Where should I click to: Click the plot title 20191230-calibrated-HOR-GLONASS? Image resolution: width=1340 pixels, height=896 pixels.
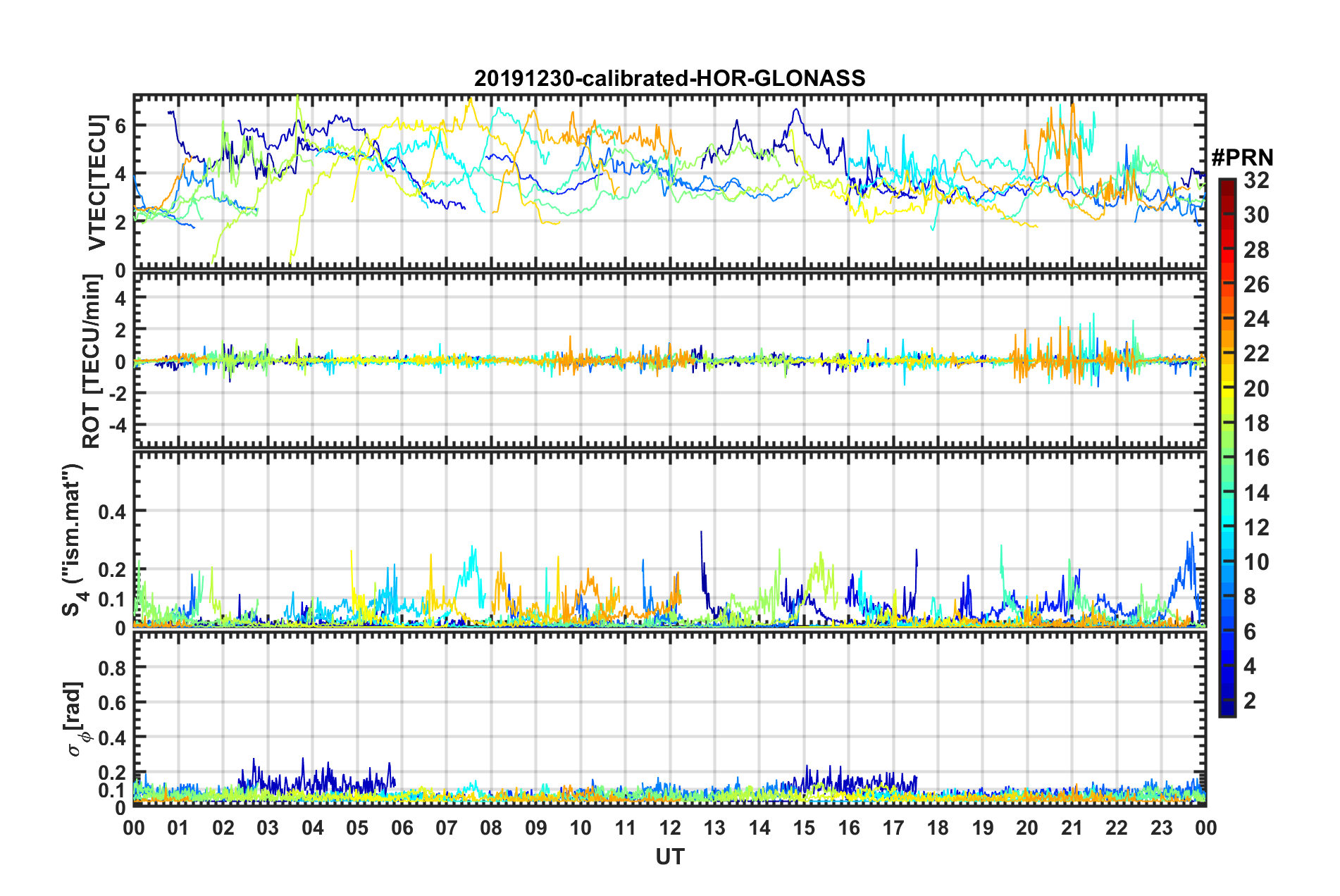point(669,78)
